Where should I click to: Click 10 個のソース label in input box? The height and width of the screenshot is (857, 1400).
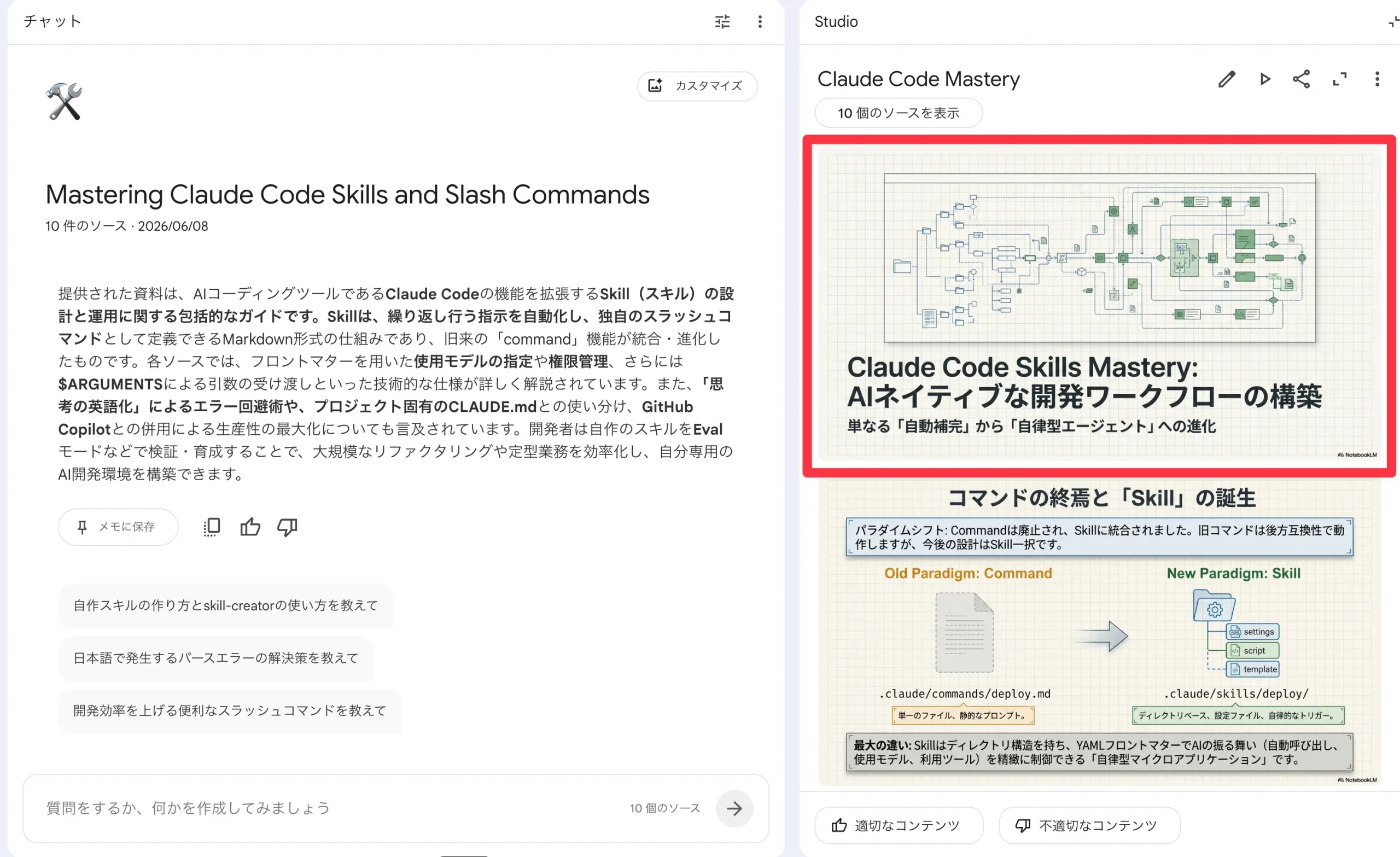pos(665,808)
